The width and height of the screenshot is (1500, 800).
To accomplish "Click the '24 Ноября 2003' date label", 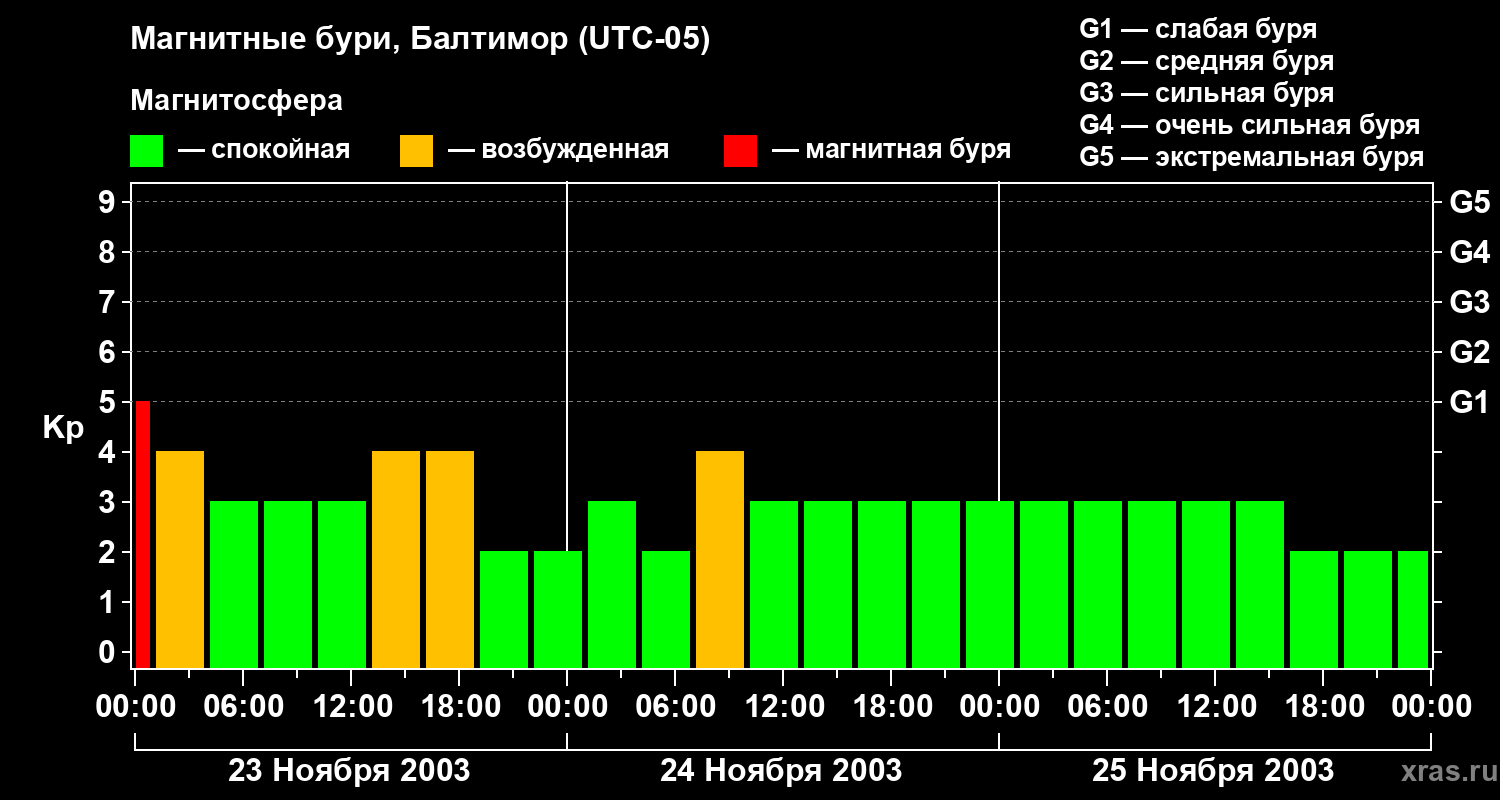I will click(x=781, y=771).
